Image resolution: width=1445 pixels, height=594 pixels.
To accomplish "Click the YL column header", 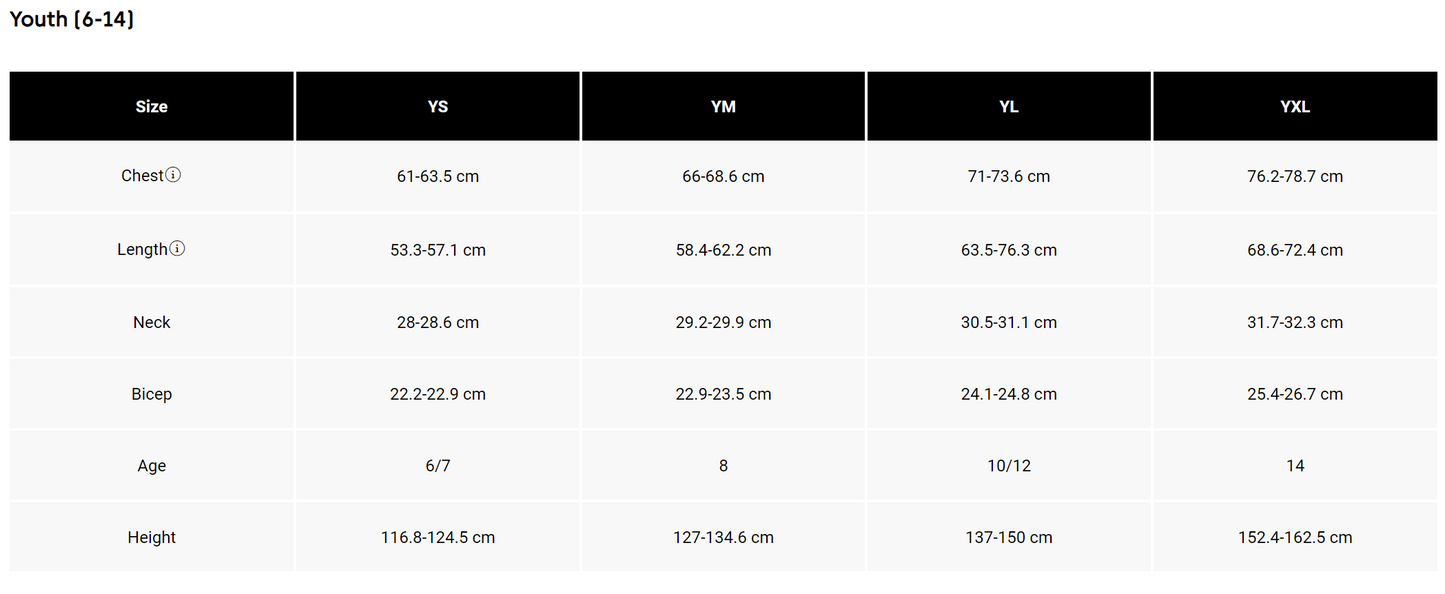I will (1009, 106).
